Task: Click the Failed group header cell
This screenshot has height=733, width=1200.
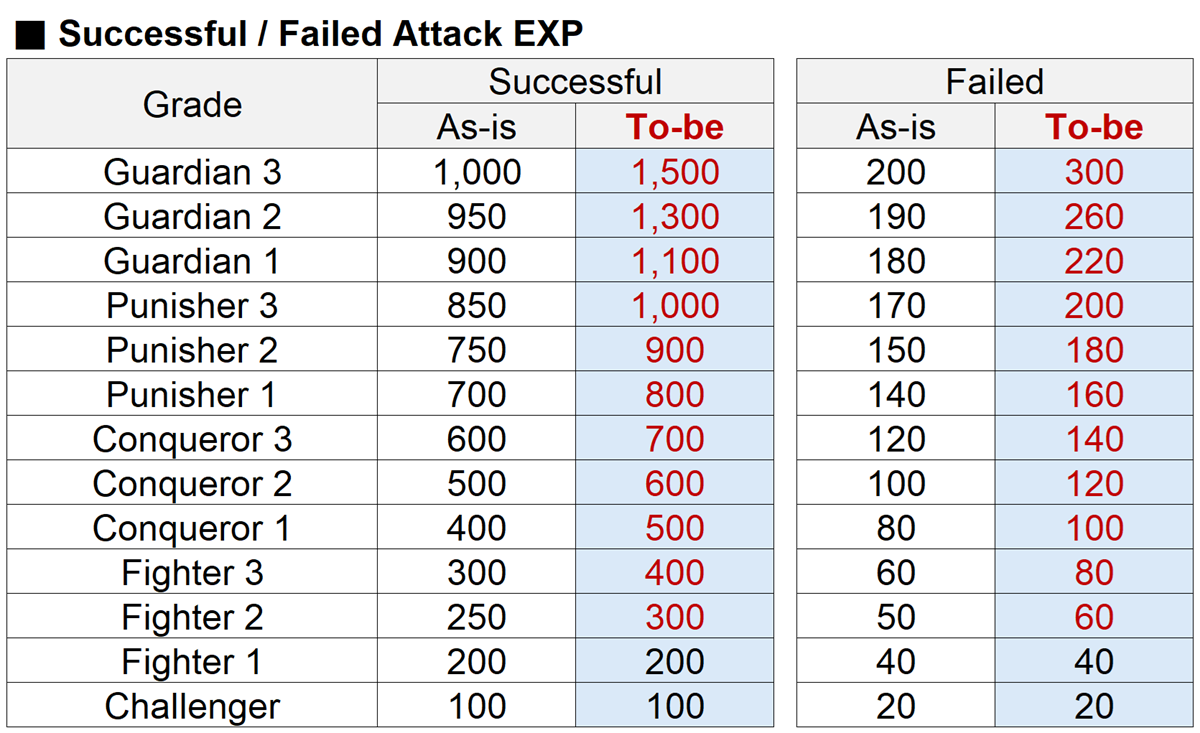Action: [x=994, y=81]
